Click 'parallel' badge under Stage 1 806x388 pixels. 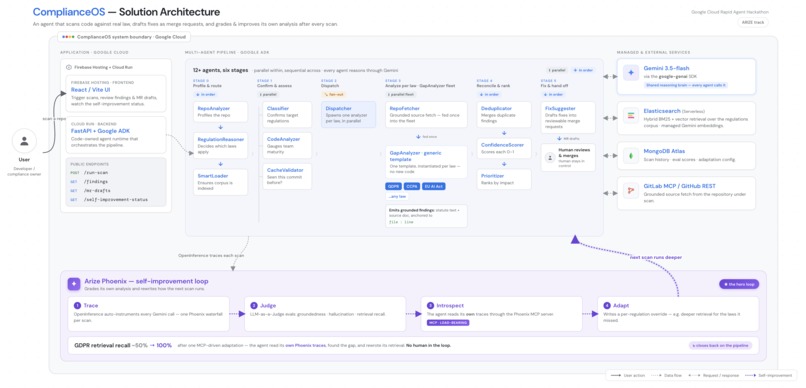click(x=268, y=95)
